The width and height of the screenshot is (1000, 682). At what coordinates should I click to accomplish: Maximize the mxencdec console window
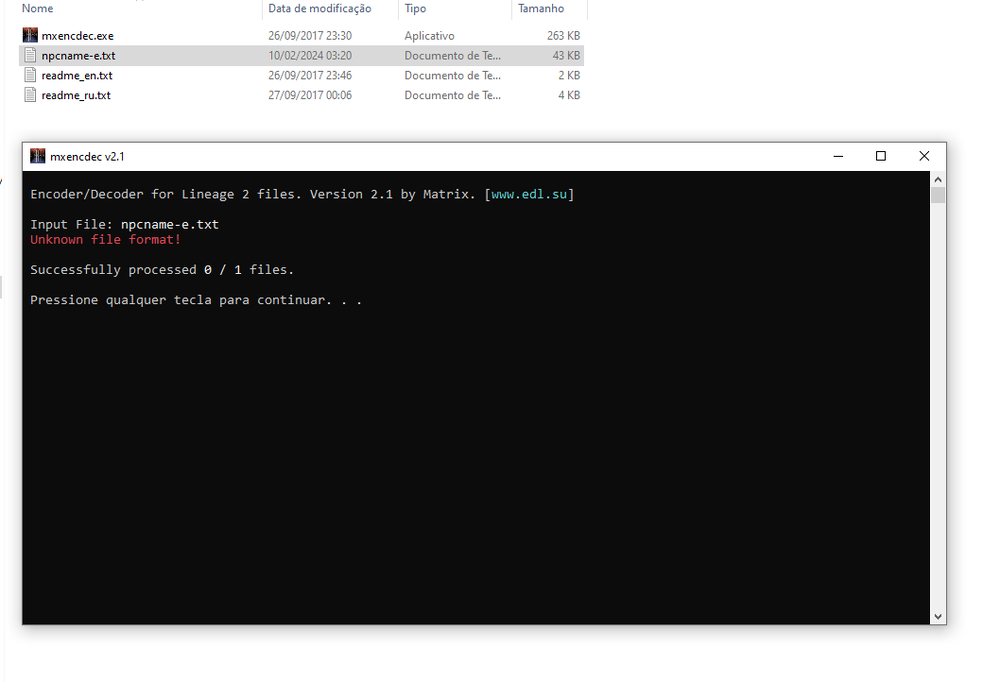pos(881,156)
